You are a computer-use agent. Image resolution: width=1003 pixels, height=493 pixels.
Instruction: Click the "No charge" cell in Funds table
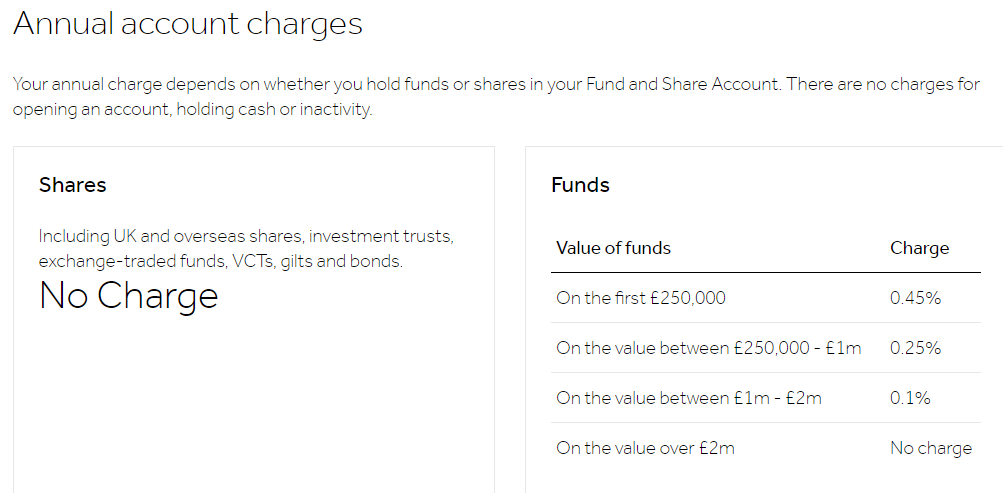(x=930, y=448)
